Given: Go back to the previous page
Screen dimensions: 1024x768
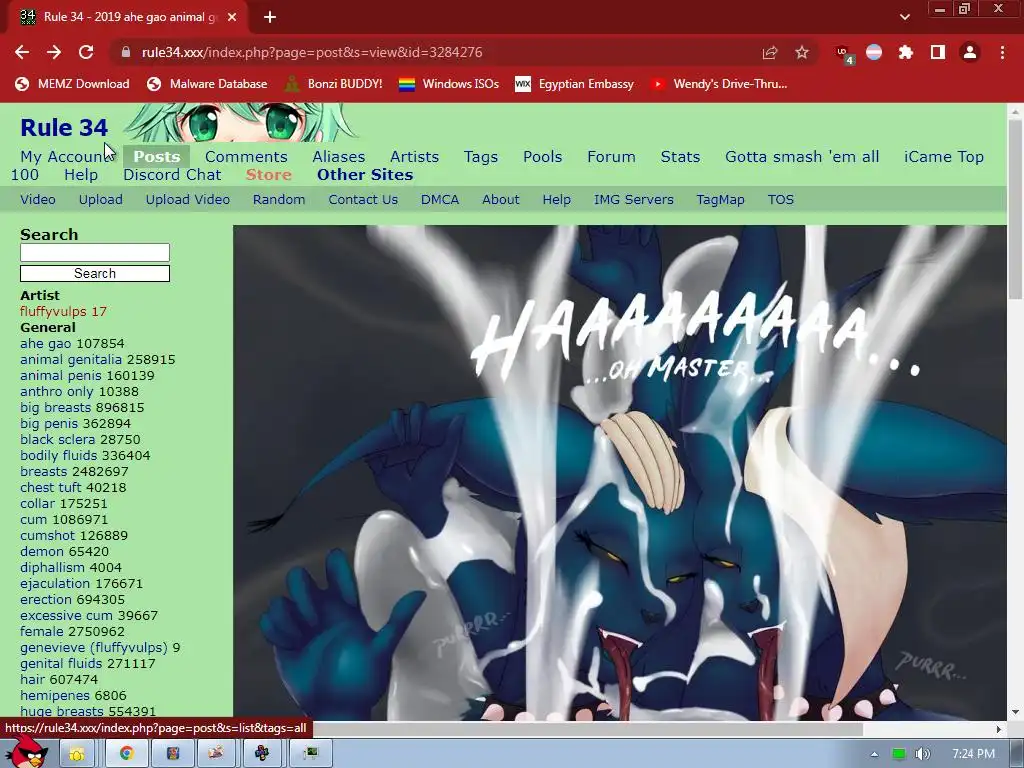Looking at the screenshot, I should click(22, 52).
